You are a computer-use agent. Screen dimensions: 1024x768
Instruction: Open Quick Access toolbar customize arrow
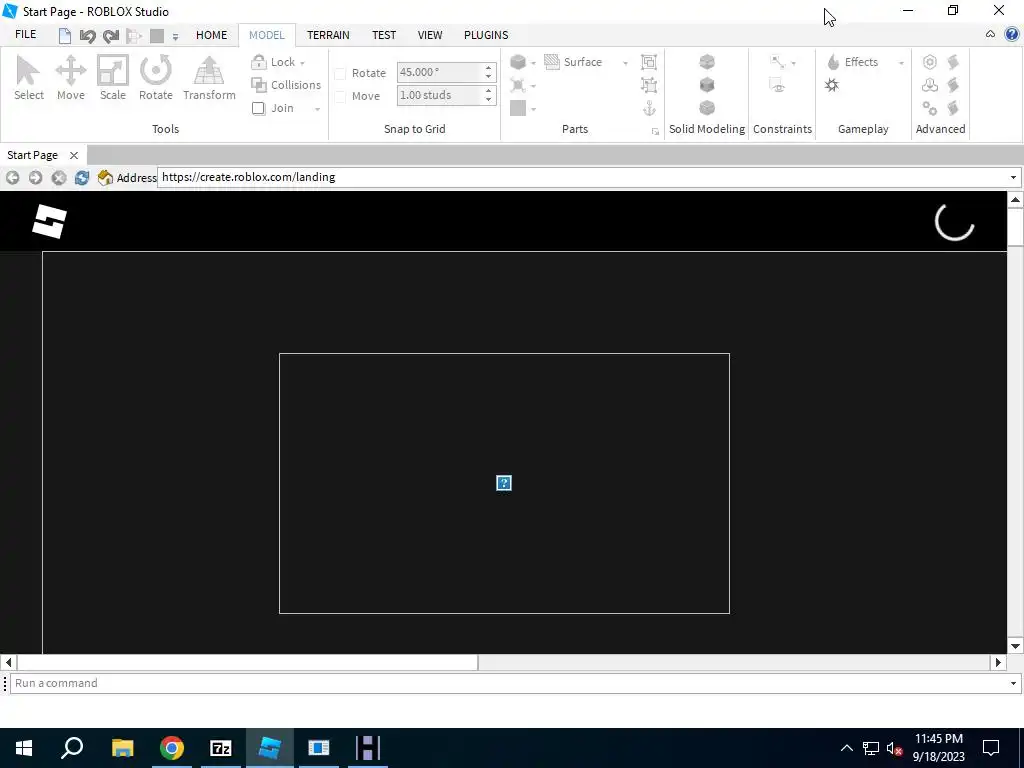[175, 37]
